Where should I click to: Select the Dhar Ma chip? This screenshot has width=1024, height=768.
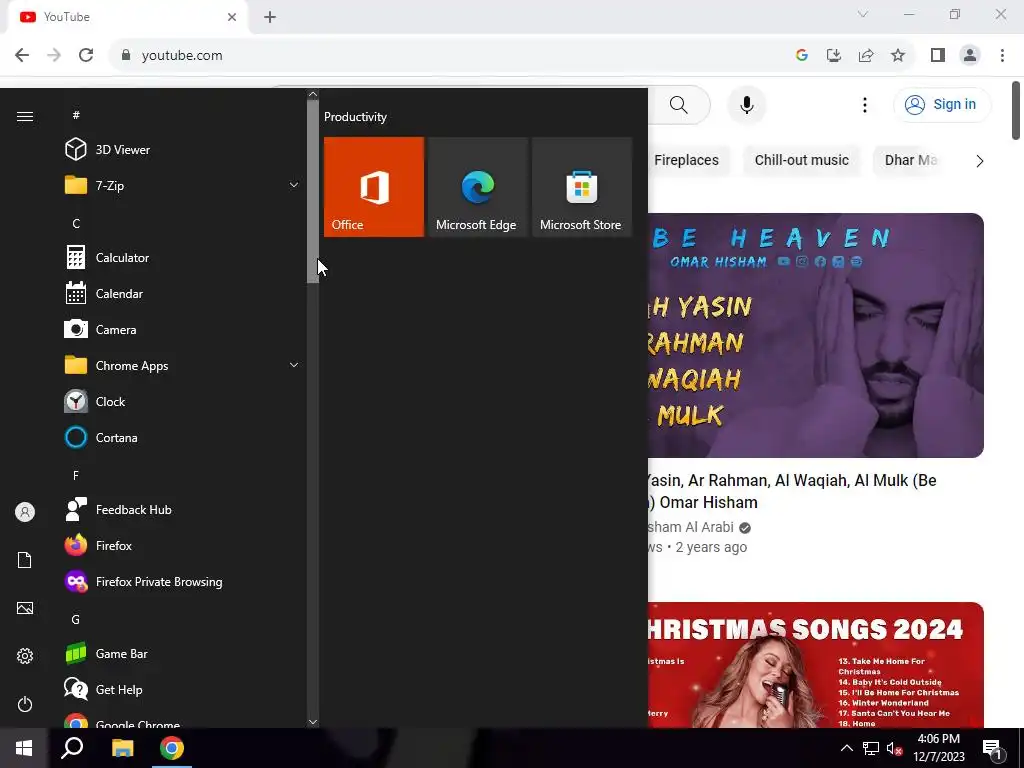(x=910, y=161)
